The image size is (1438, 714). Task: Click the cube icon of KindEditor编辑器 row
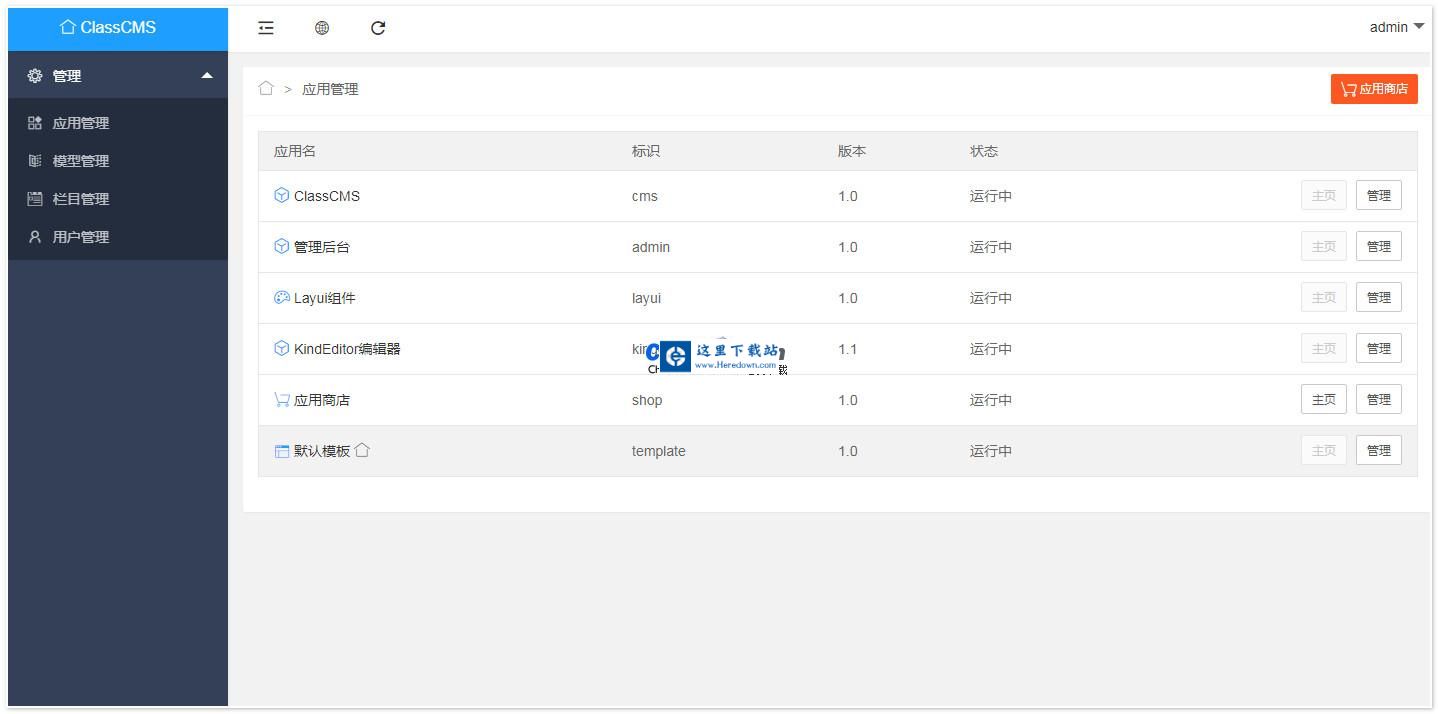282,348
